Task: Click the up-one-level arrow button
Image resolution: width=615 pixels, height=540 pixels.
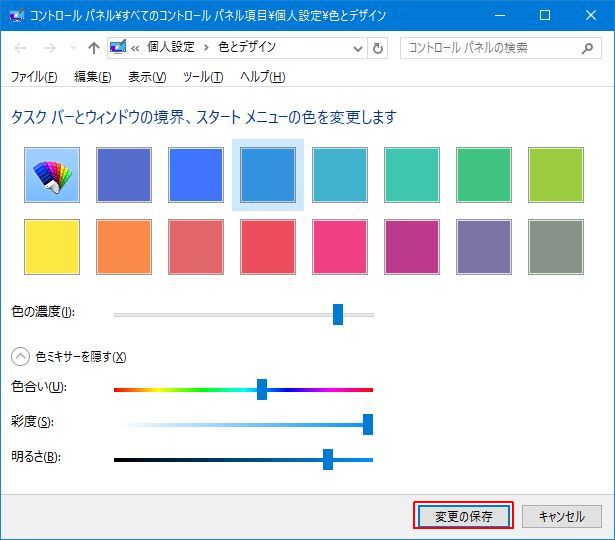Action: 93,48
